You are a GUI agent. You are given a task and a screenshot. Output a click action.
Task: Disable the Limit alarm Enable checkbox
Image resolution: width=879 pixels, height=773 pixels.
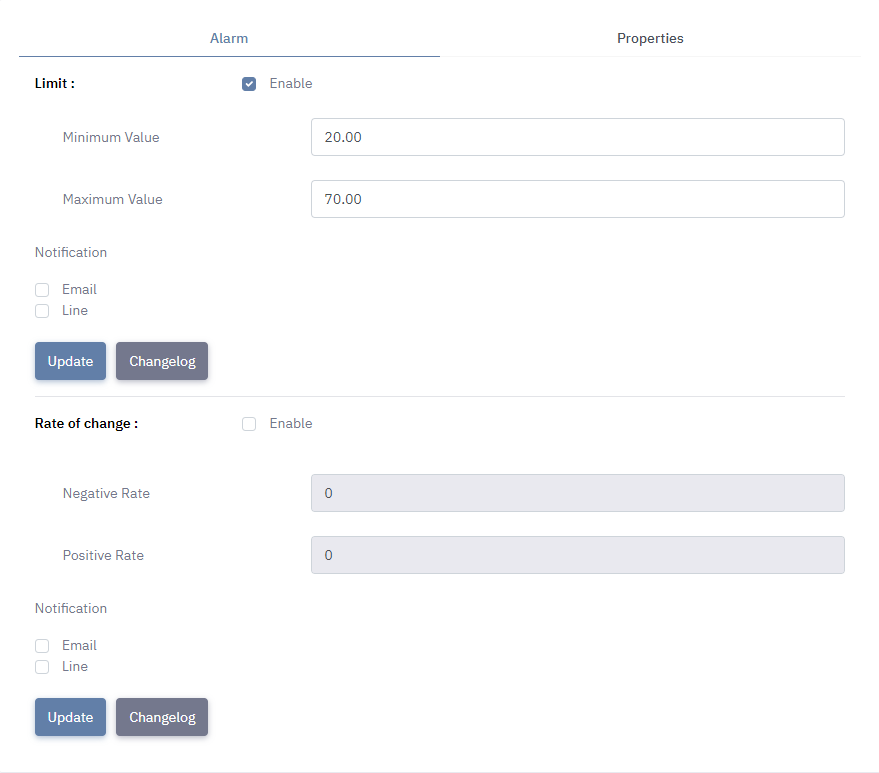[x=249, y=84]
